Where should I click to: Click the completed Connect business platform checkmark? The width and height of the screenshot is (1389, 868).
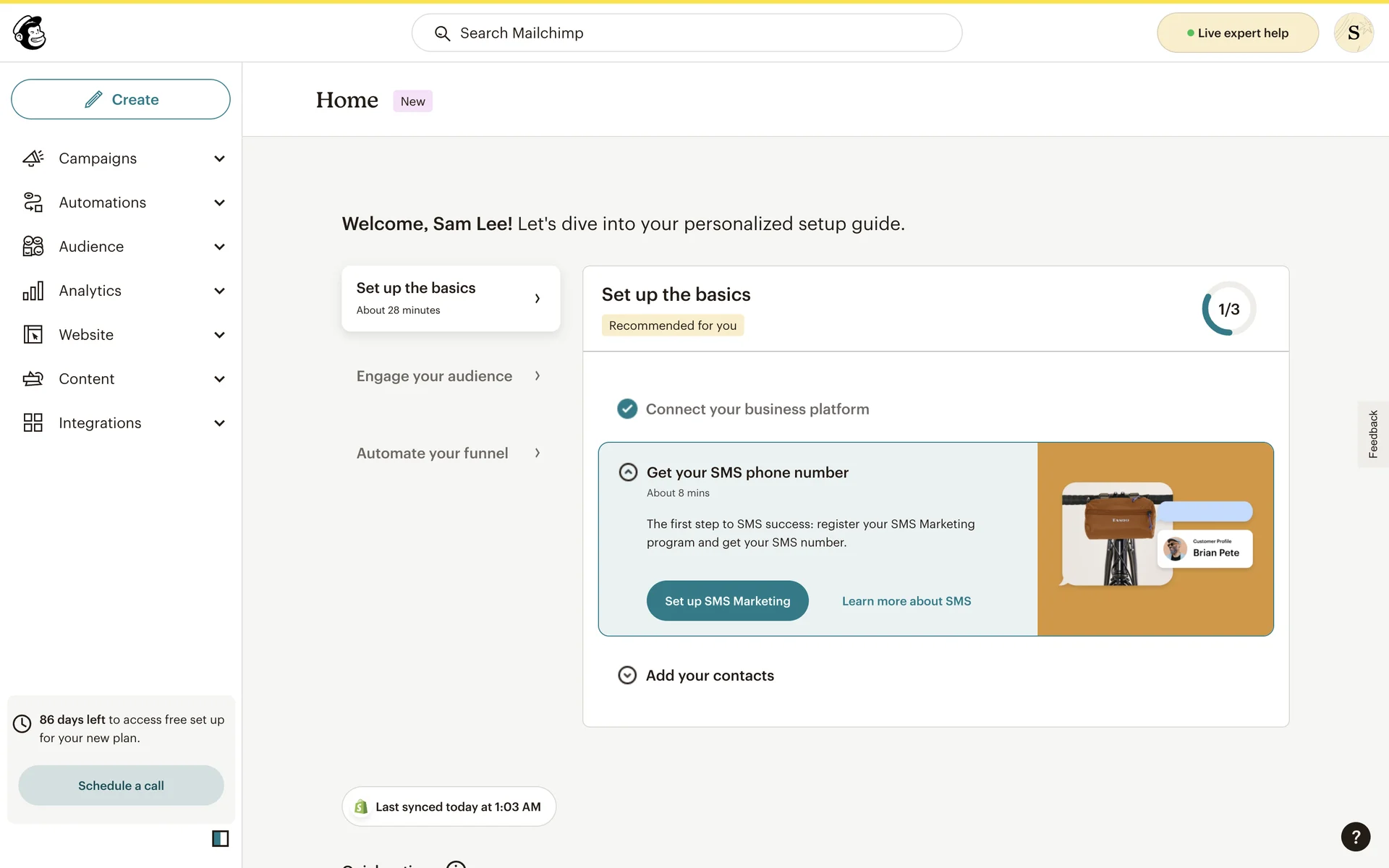(x=627, y=409)
